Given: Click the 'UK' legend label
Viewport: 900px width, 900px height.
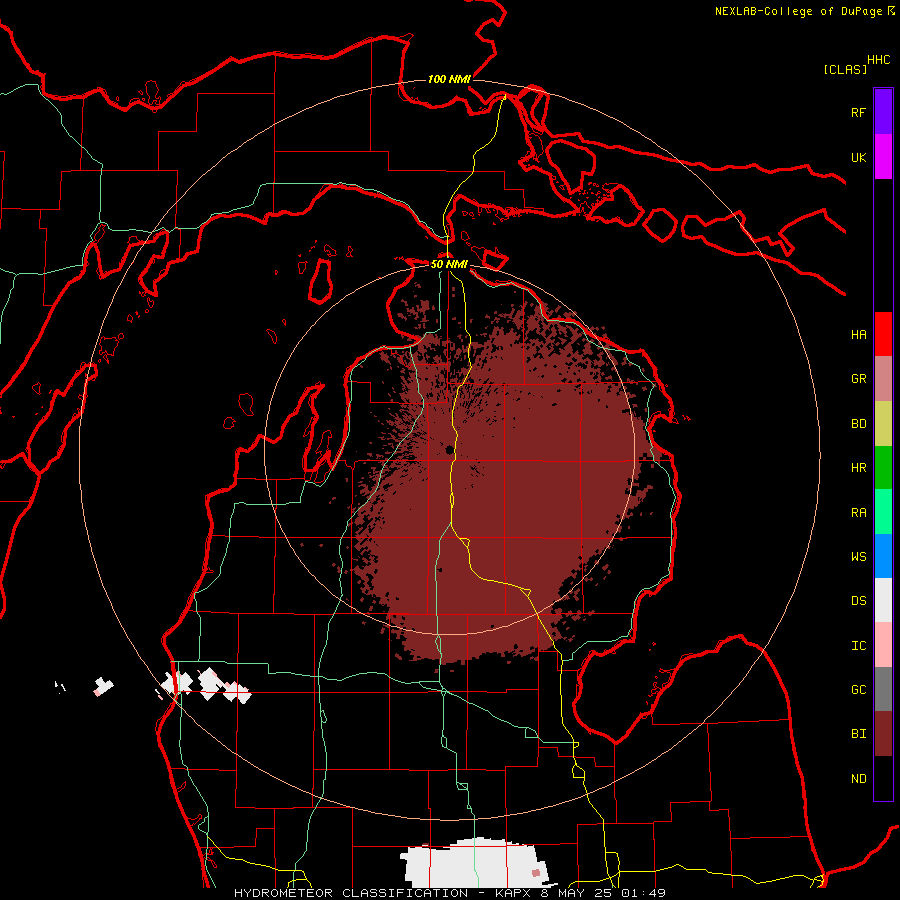Looking at the screenshot, I should pyautogui.click(x=858, y=157).
